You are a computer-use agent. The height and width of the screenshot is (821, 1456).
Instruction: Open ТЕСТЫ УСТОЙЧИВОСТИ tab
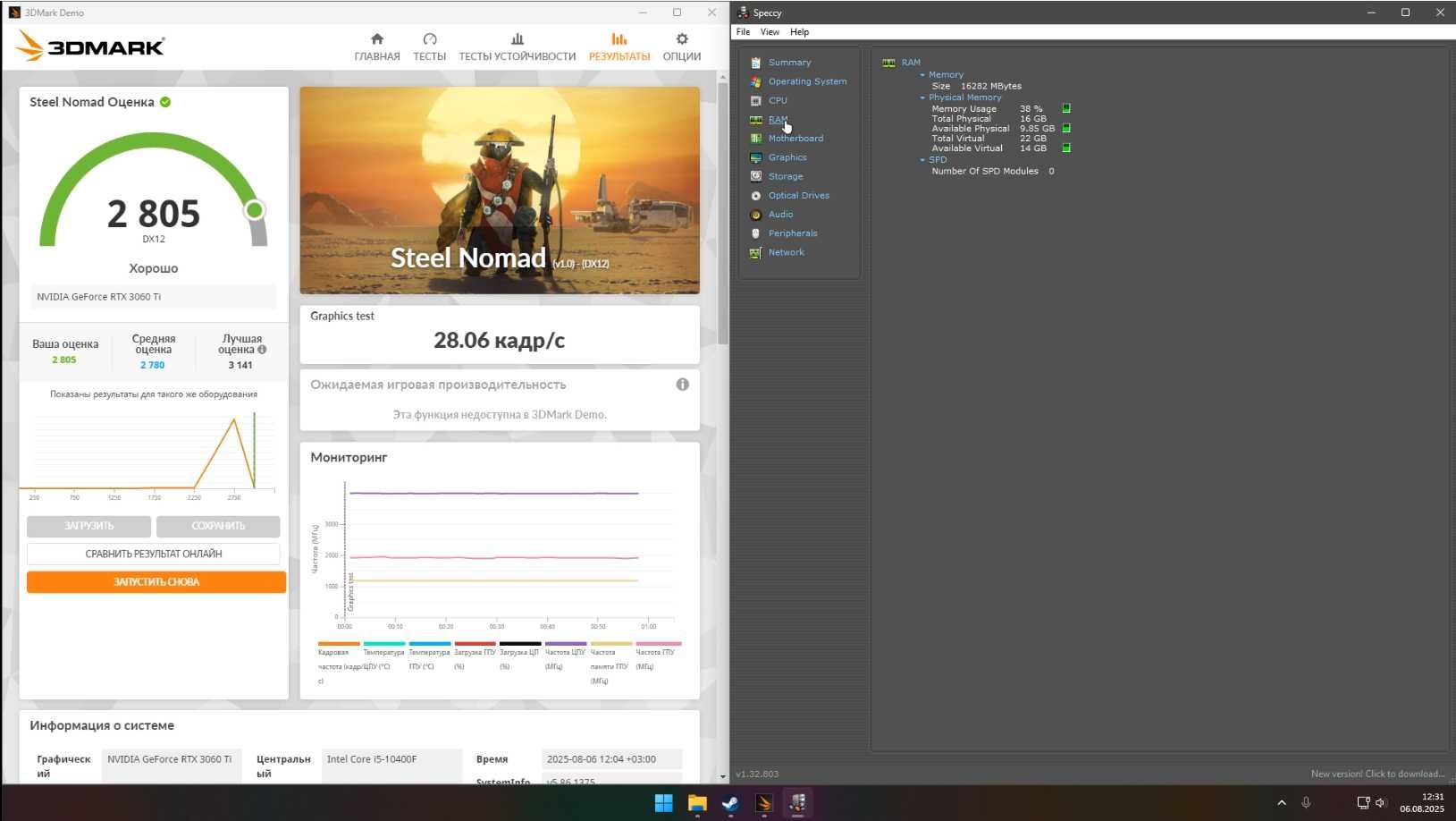[517, 47]
